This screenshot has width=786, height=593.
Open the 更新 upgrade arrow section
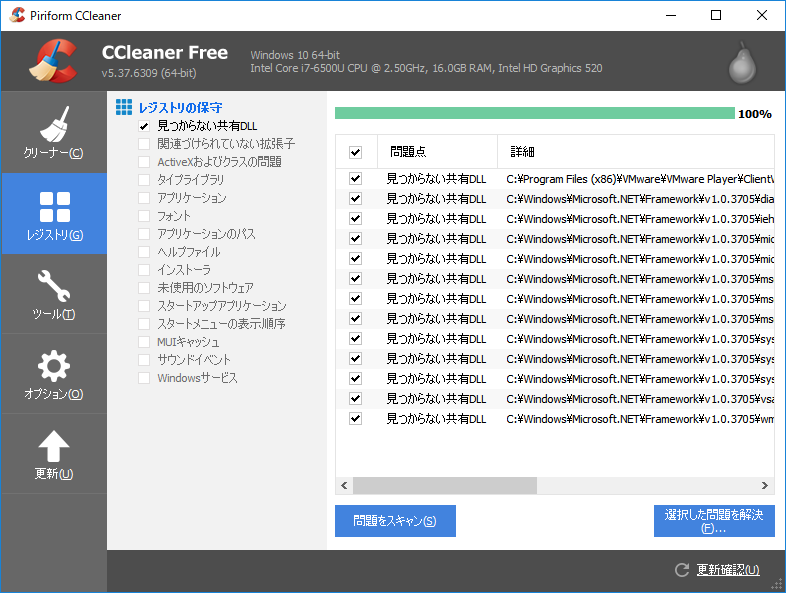54,454
